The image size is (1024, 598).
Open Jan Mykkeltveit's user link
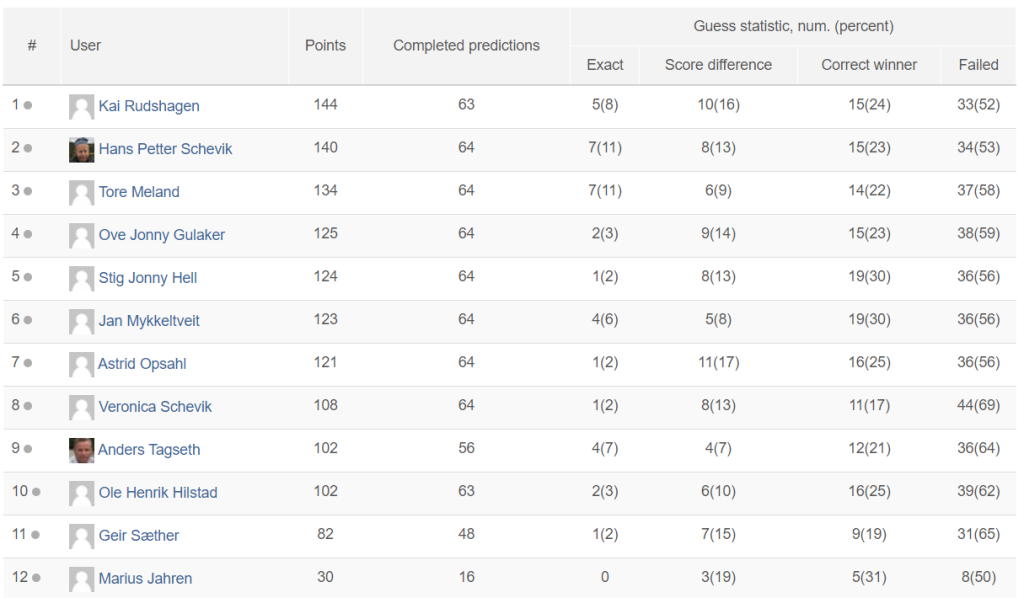pyautogui.click(x=149, y=321)
